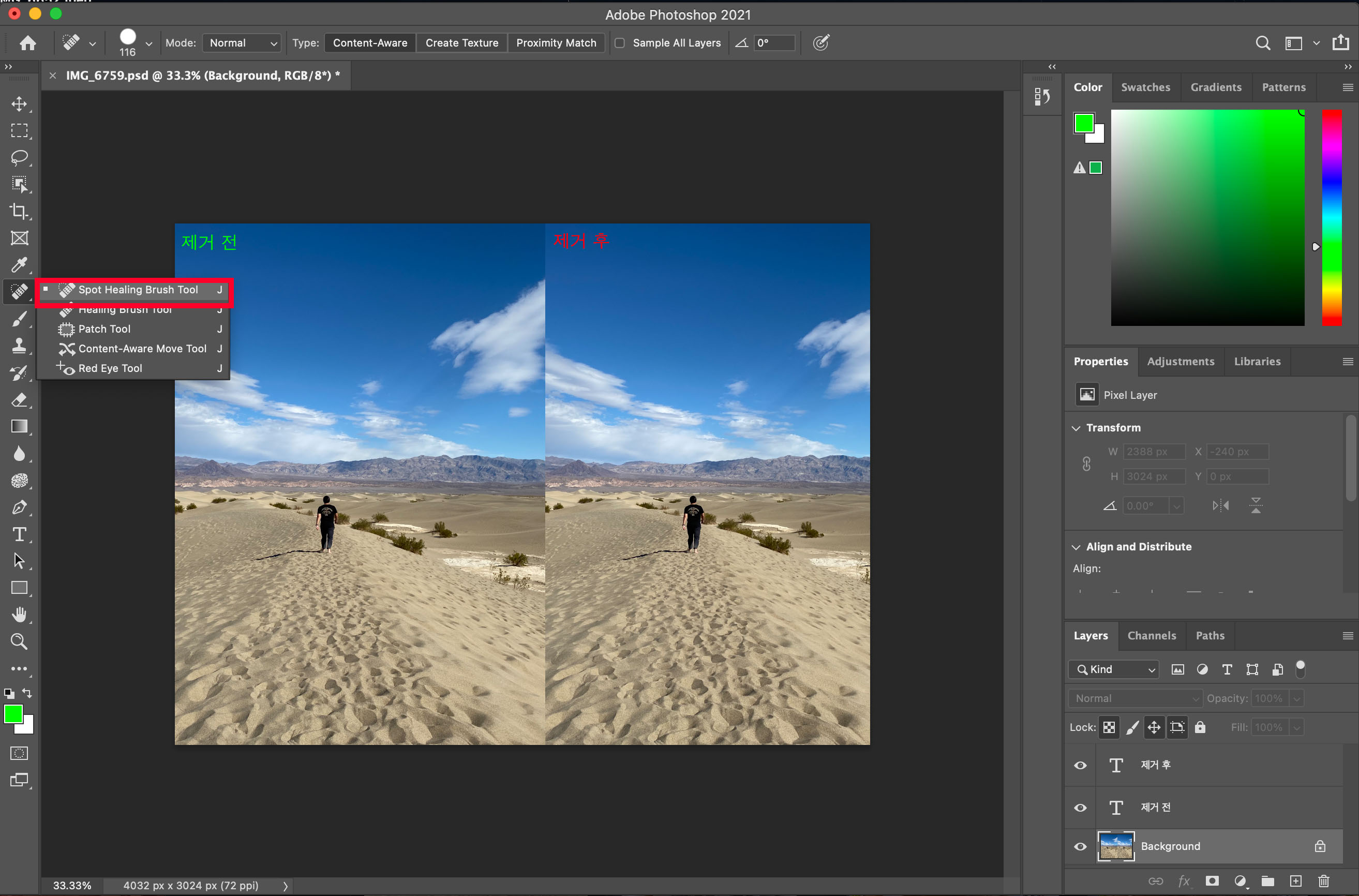Open the Mode dropdown set to Normal

click(x=242, y=43)
